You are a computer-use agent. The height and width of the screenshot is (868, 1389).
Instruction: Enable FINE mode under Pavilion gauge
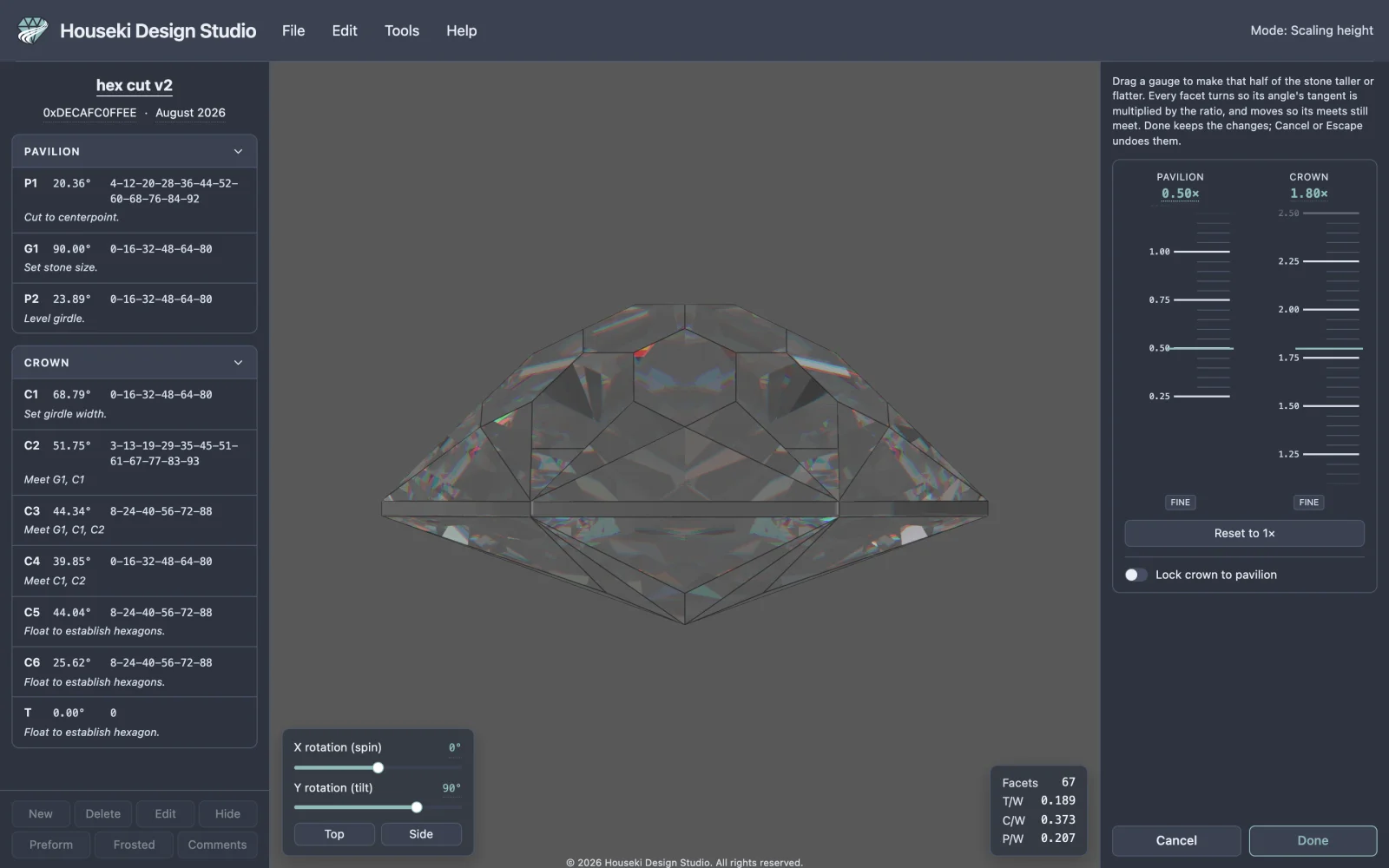[x=1180, y=503]
